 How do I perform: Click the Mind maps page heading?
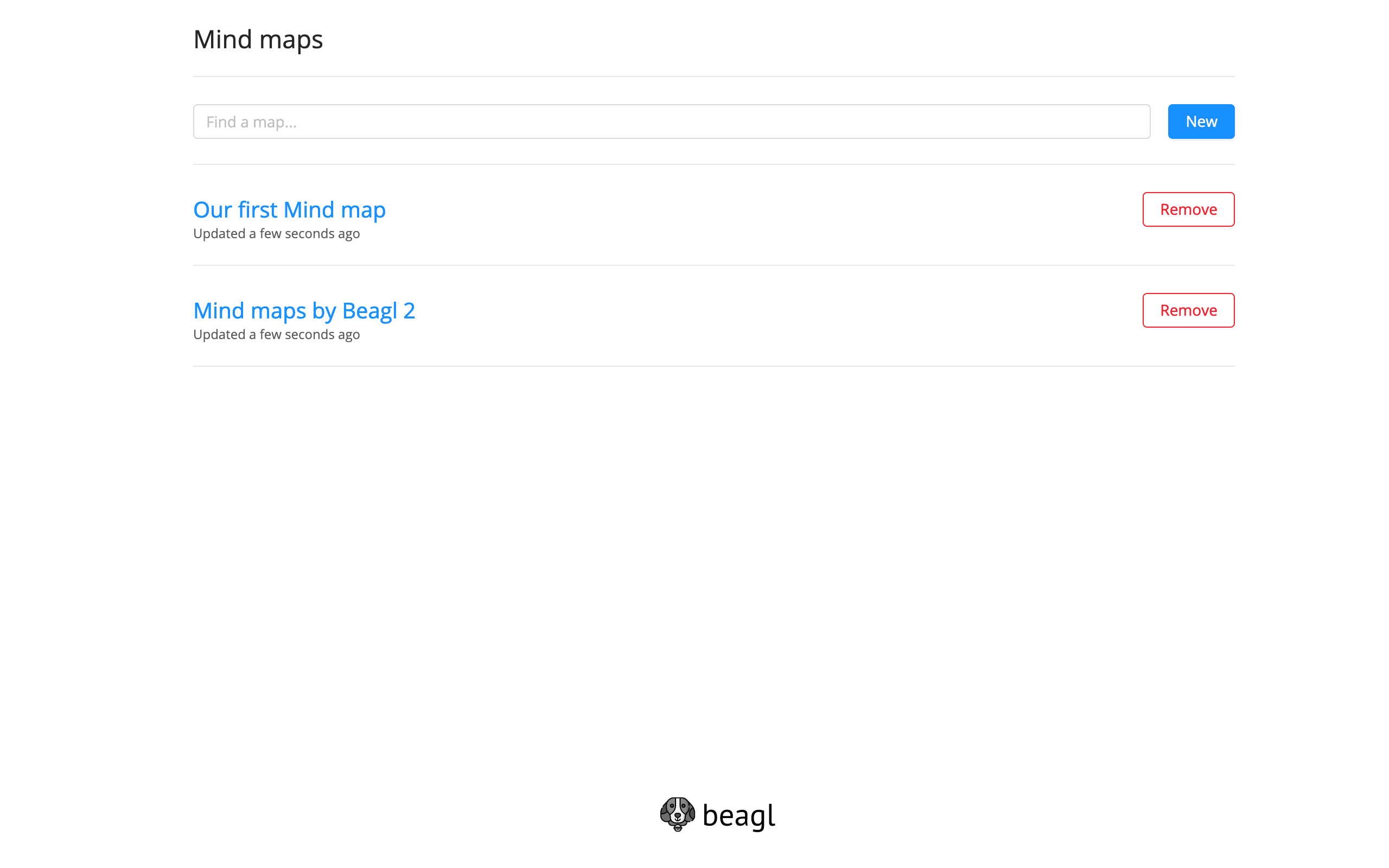click(258, 39)
